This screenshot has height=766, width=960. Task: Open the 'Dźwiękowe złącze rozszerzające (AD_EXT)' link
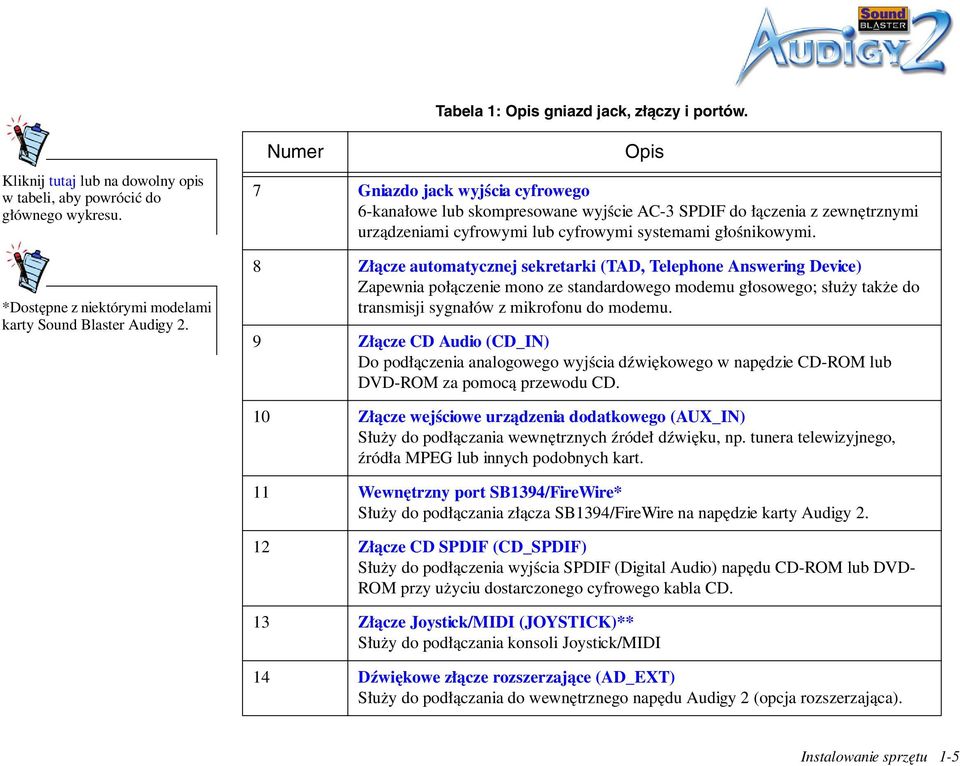[x=516, y=677]
